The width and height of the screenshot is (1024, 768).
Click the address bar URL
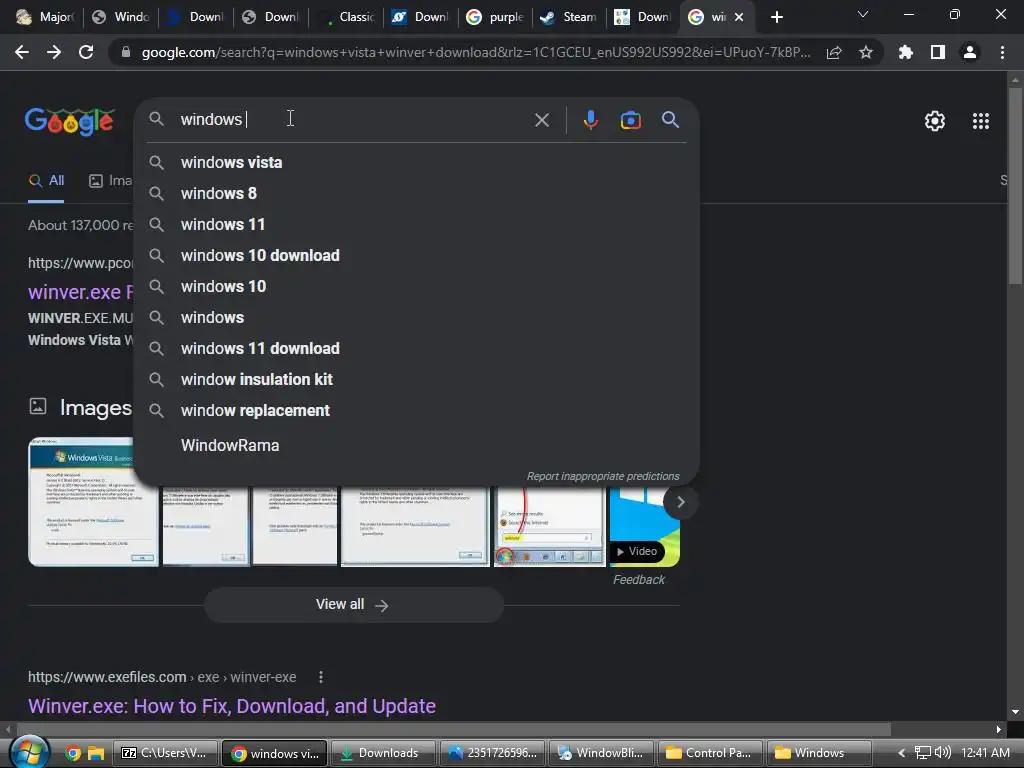click(475, 52)
